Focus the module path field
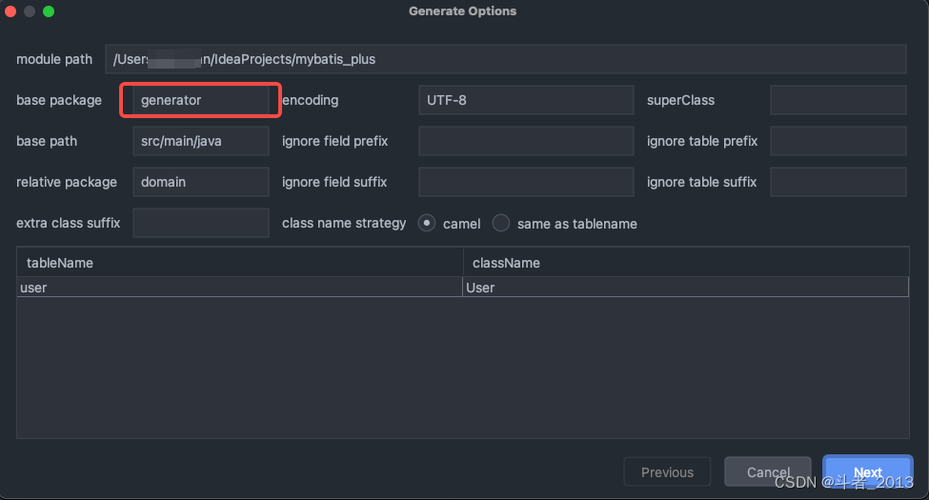 coord(505,59)
